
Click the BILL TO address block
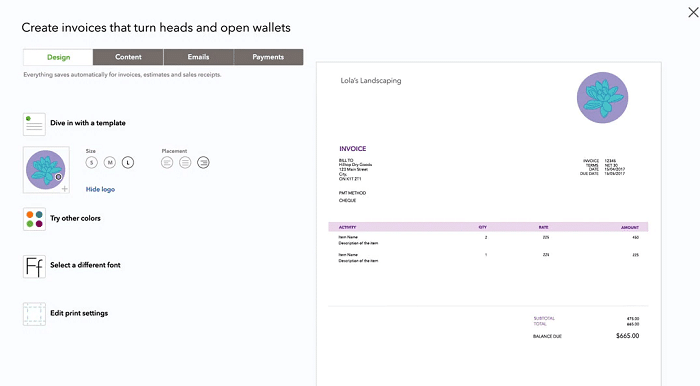point(355,170)
